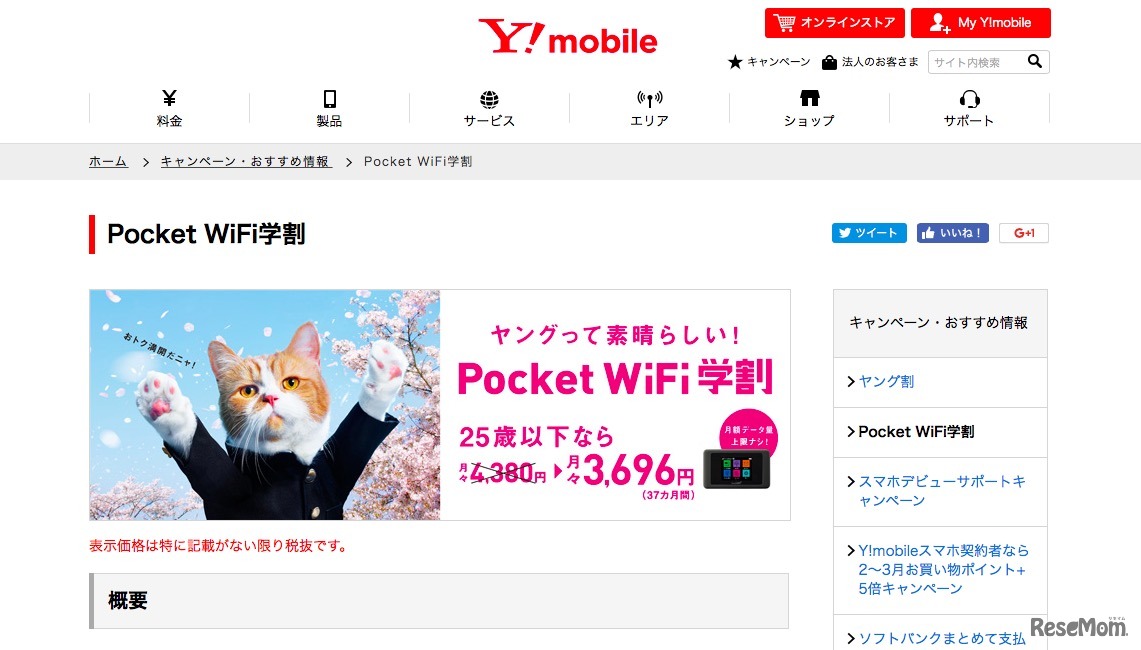This screenshot has height=650, width=1141.
Task: Open the 料金 yen icon menu
Action: tap(169, 108)
